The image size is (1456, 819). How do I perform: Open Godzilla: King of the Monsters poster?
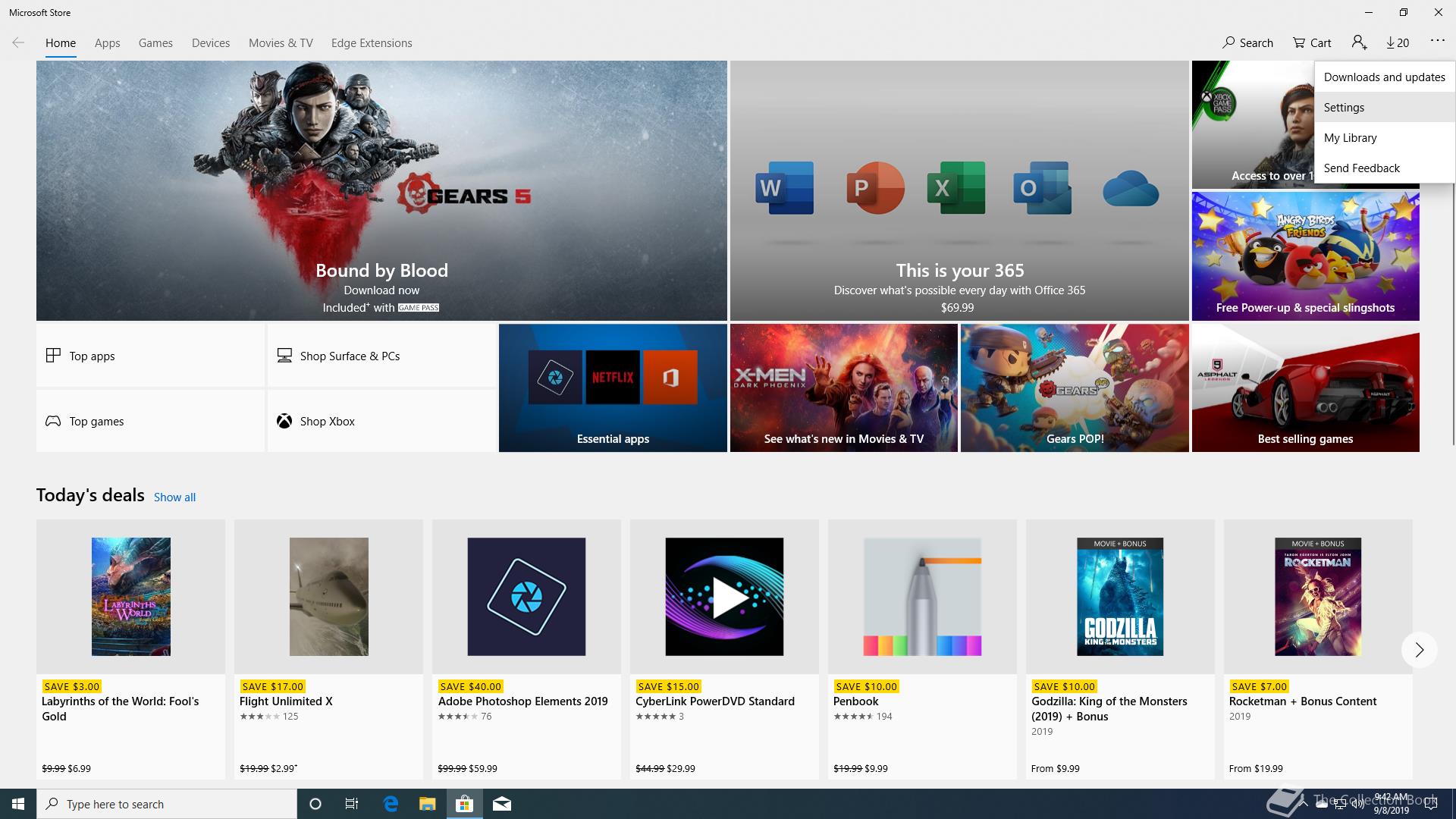point(1120,597)
